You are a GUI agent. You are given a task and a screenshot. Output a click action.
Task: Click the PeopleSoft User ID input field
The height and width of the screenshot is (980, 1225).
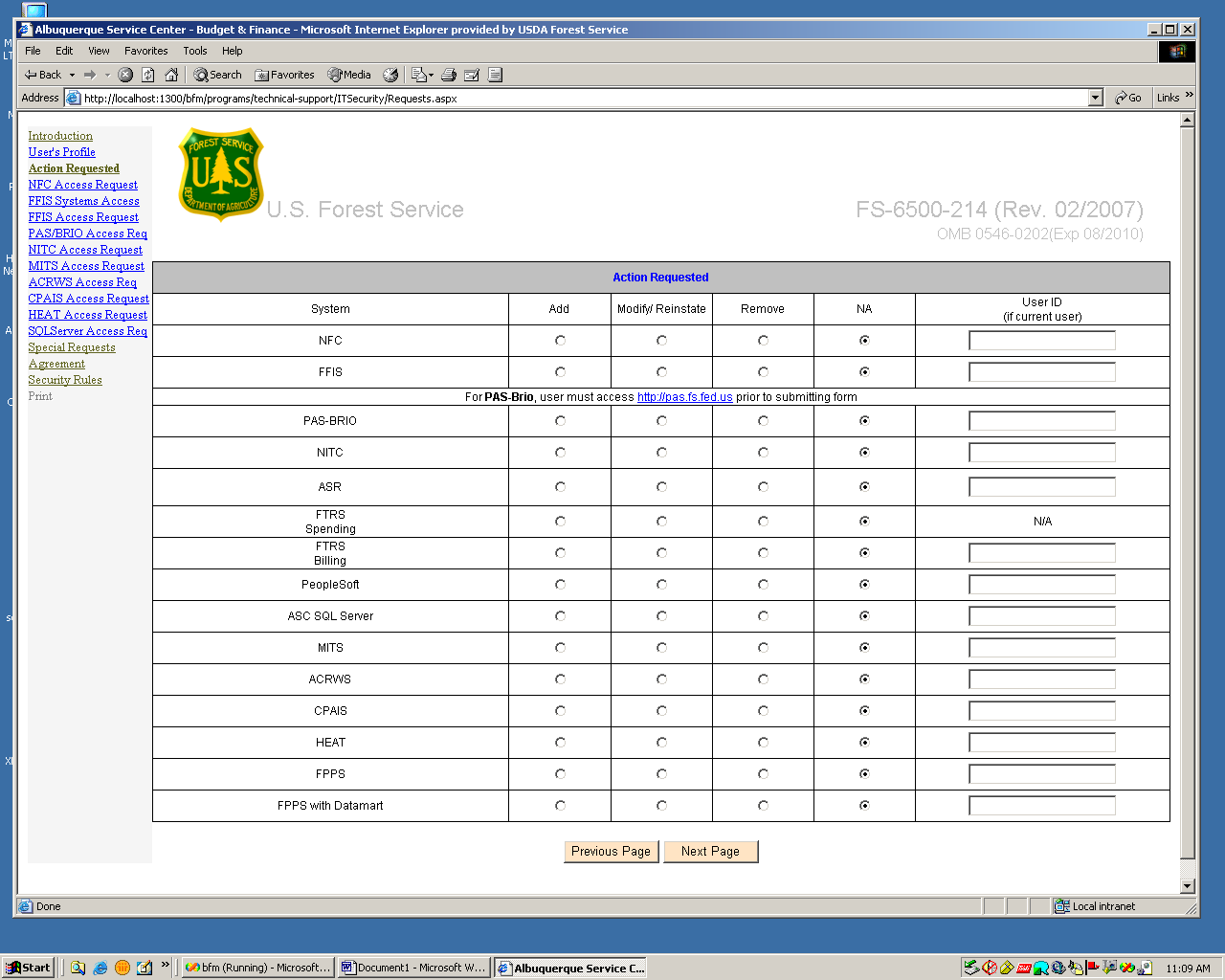tap(1042, 585)
